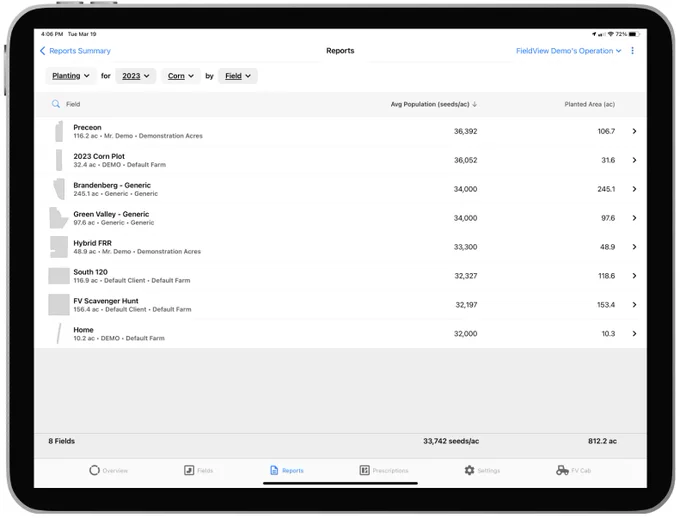Open the Corn crop dropdown
The height and width of the screenshot is (518, 680).
180,76
